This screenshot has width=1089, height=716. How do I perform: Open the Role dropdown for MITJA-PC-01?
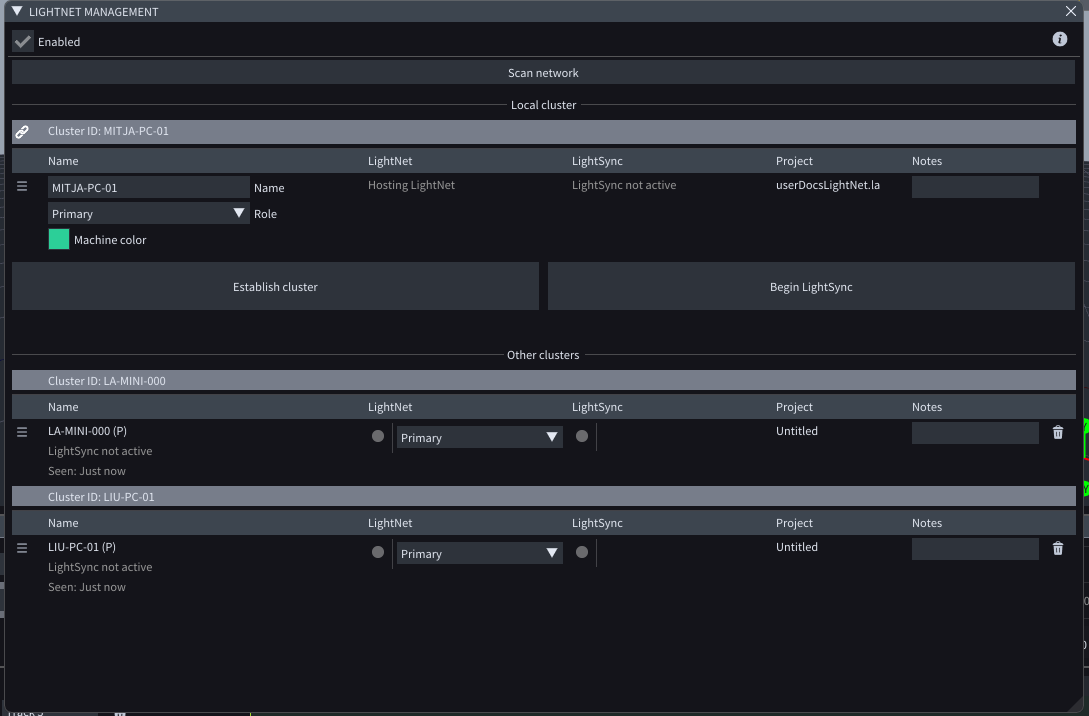pyautogui.click(x=148, y=213)
